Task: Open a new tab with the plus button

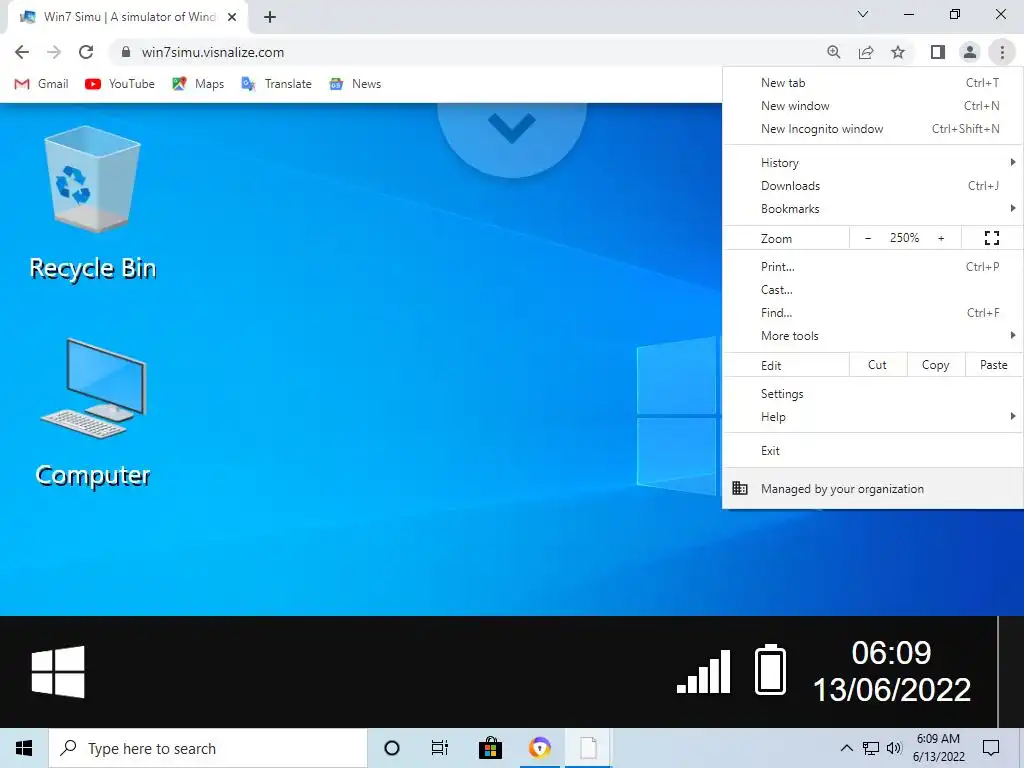Action: tap(270, 17)
